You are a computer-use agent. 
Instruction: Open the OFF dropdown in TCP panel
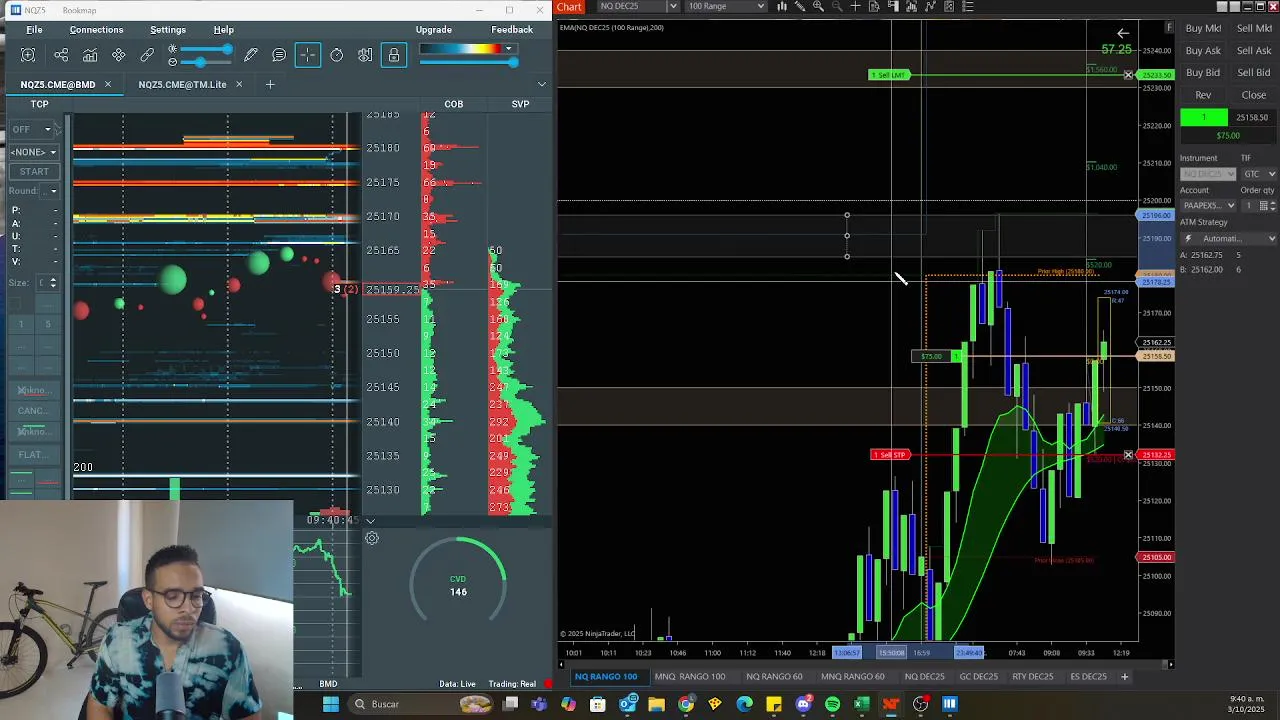click(32, 129)
